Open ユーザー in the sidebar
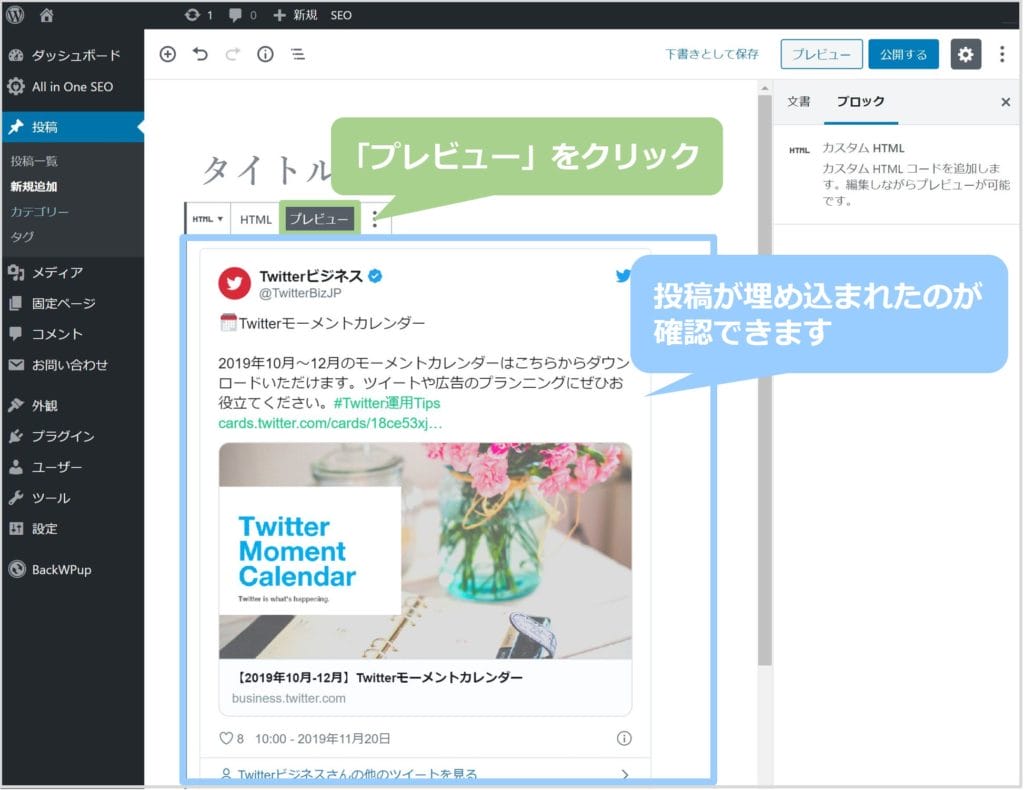The height and width of the screenshot is (790, 1024). coord(72,467)
